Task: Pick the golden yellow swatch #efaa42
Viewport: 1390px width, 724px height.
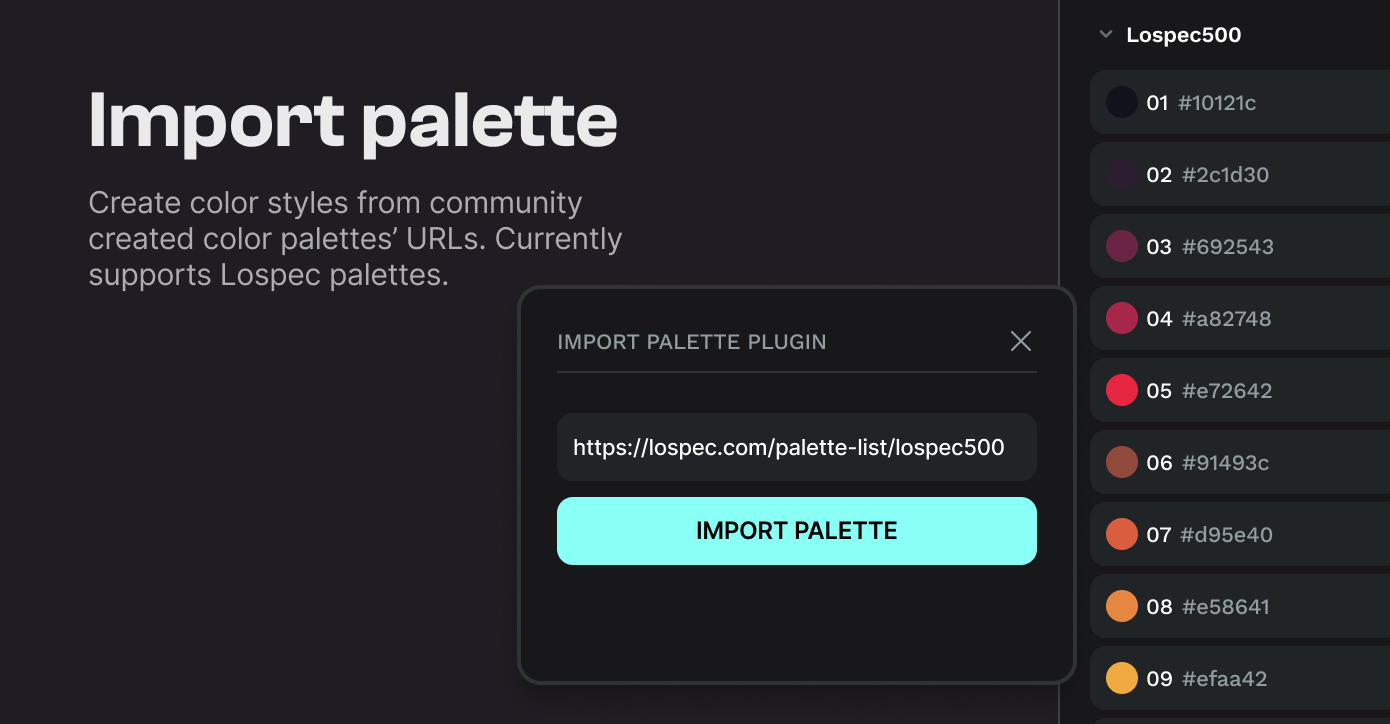Action: (1122, 678)
